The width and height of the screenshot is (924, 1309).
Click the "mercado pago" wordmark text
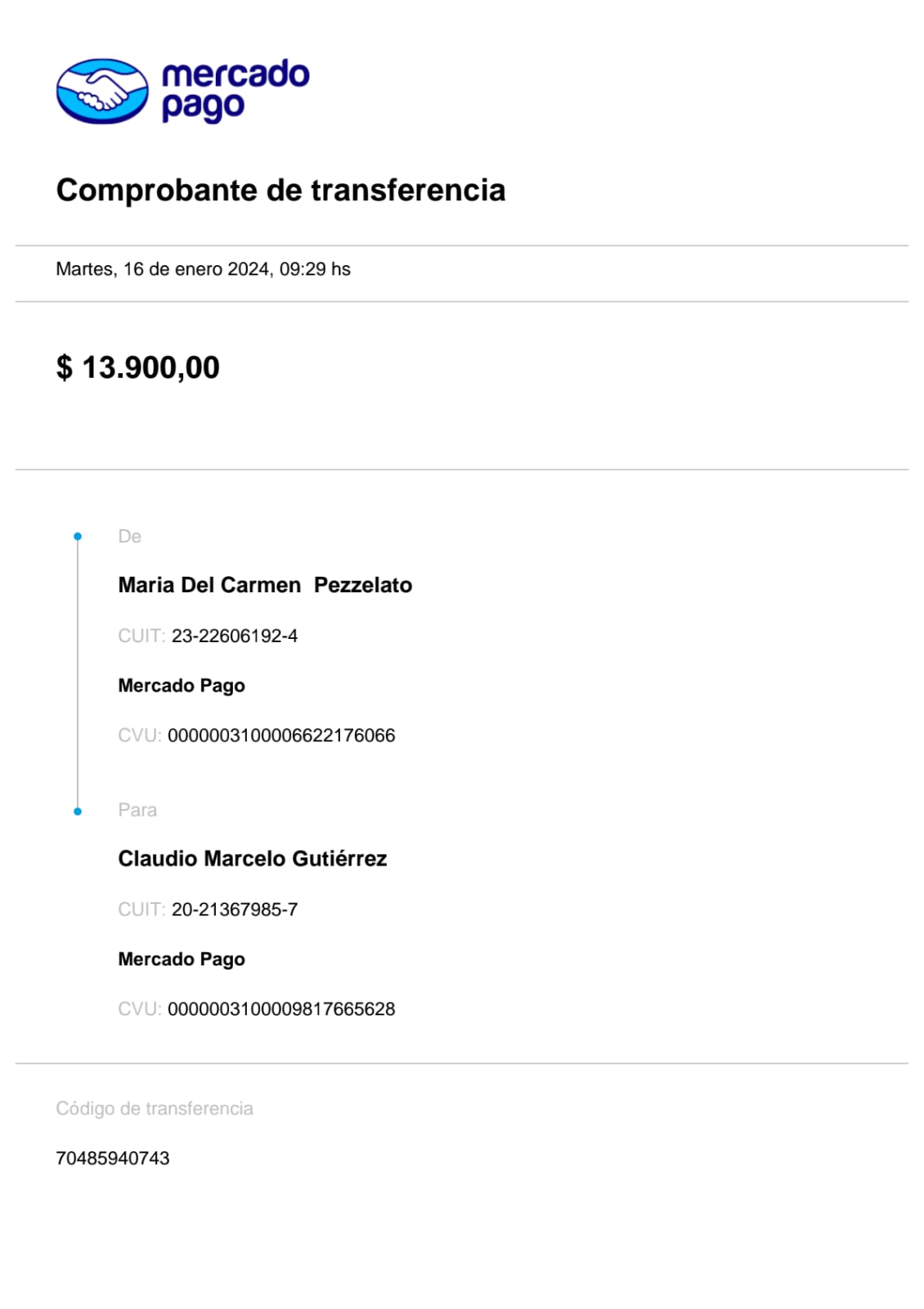235,90
